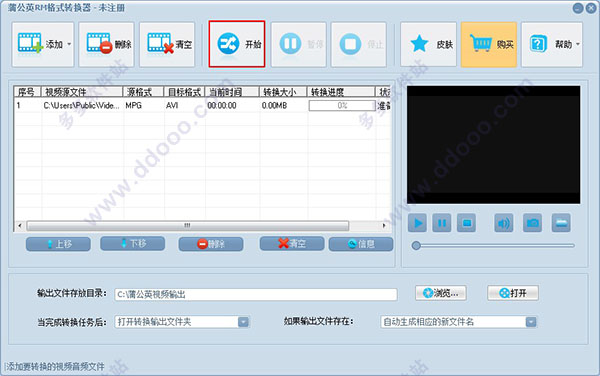Click the 打开 open folder button
This screenshot has width=600, height=376.
(x=513, y=293)
